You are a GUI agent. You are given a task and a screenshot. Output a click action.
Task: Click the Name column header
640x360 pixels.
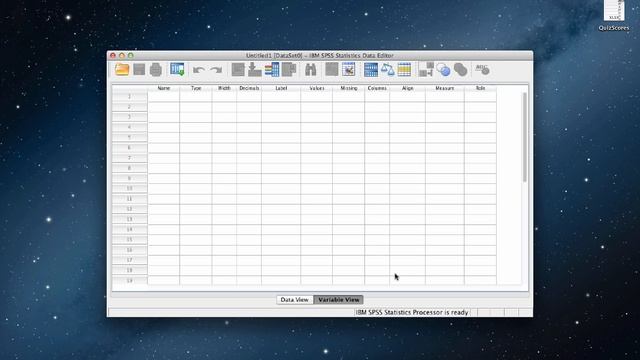pyautogui.click(x=164, y=88)
